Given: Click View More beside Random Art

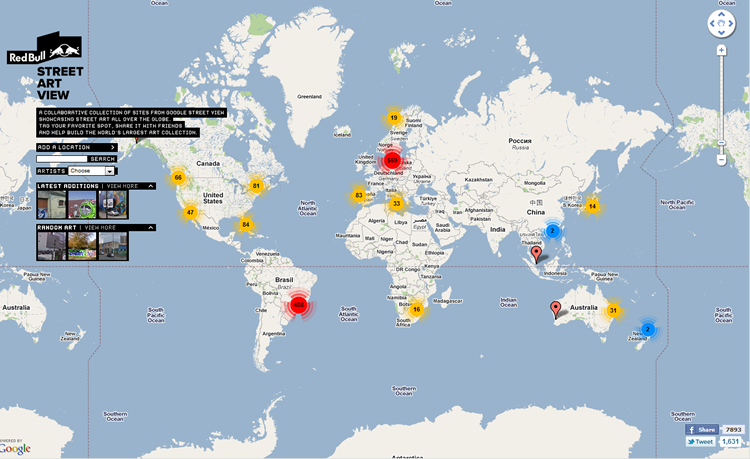Looking at the screenshot, I should coord(100,228).
